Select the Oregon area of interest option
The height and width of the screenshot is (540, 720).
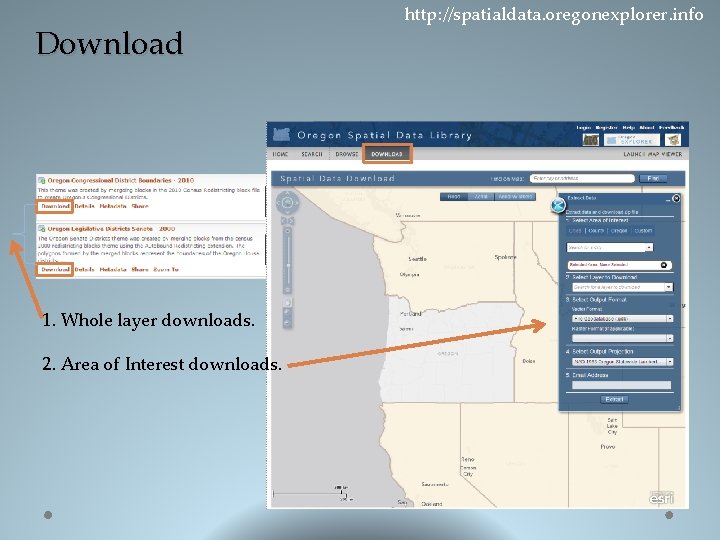click(x=619, y=231)
